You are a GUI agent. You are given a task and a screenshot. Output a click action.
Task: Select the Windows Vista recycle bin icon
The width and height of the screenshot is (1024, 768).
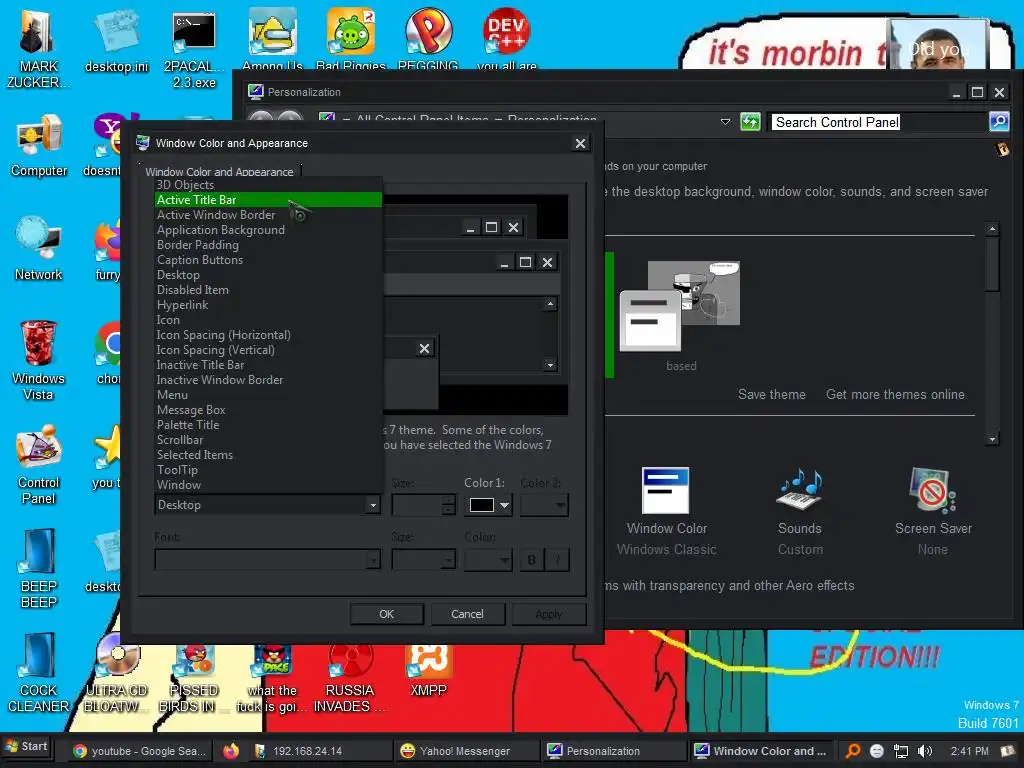[x=39, y=360]
